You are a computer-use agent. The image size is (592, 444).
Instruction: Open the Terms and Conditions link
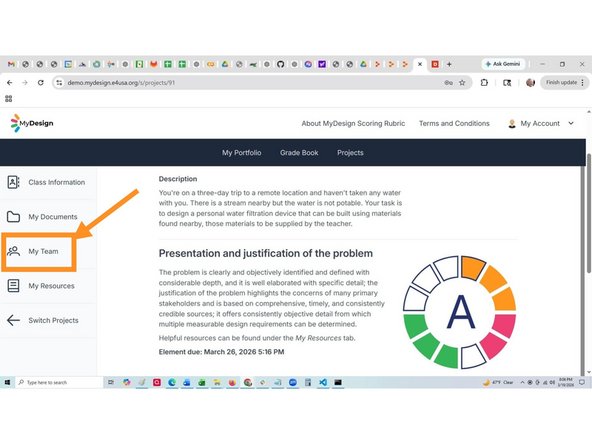pos(454,123)
